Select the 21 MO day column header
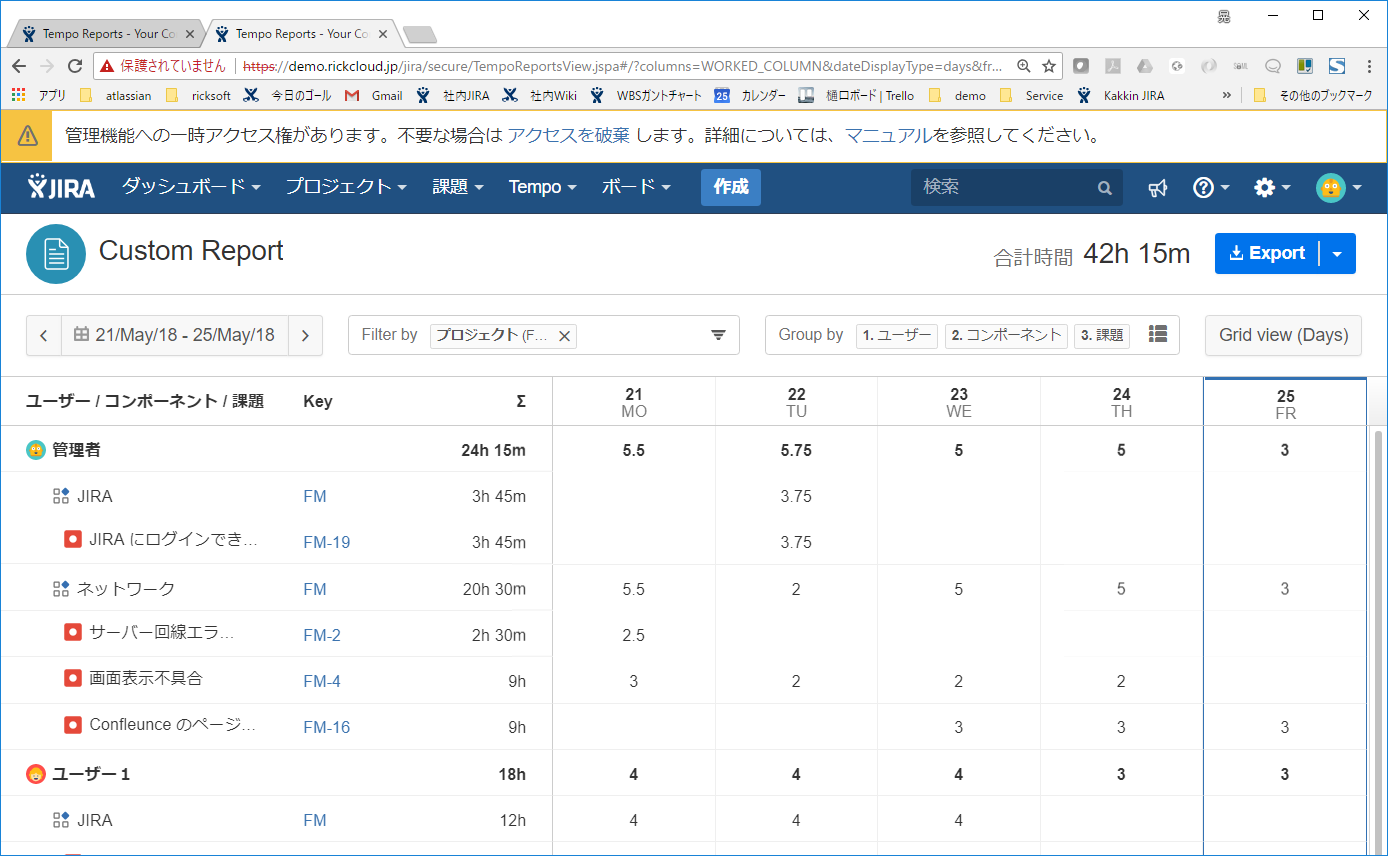This screenshot has height=856, width=1388. [x=634, y=402]
